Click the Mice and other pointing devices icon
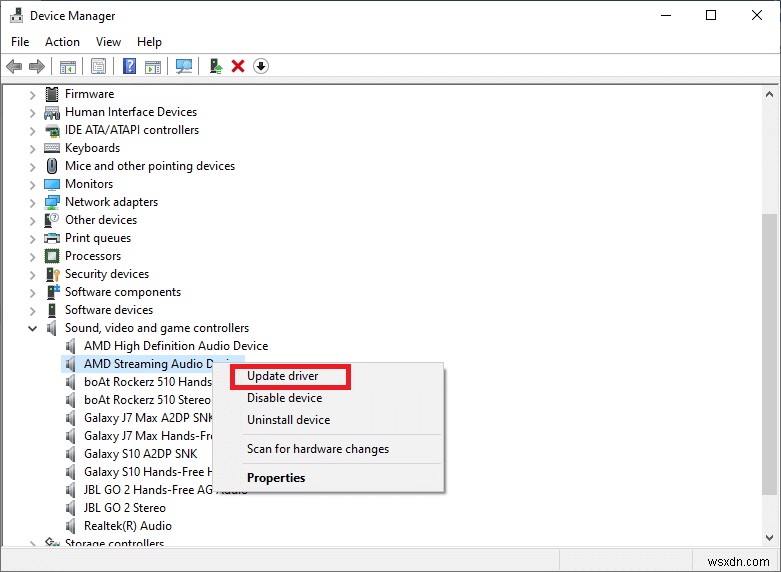Screen dimensions: 781x572 point(52,166)
